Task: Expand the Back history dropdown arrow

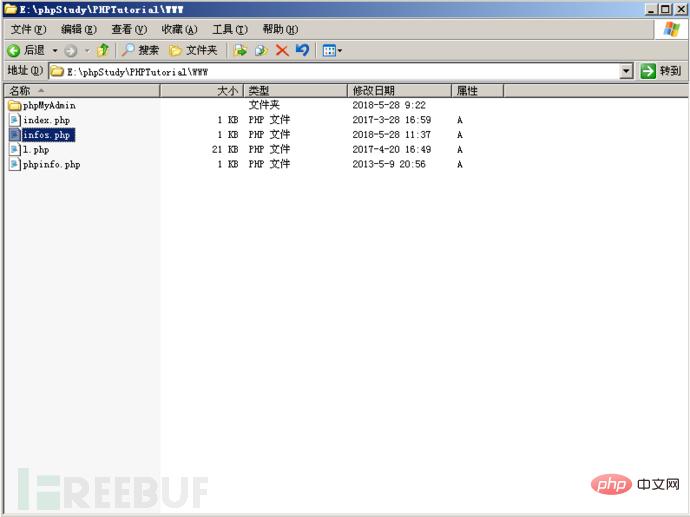Action: (x=55, y=51)
